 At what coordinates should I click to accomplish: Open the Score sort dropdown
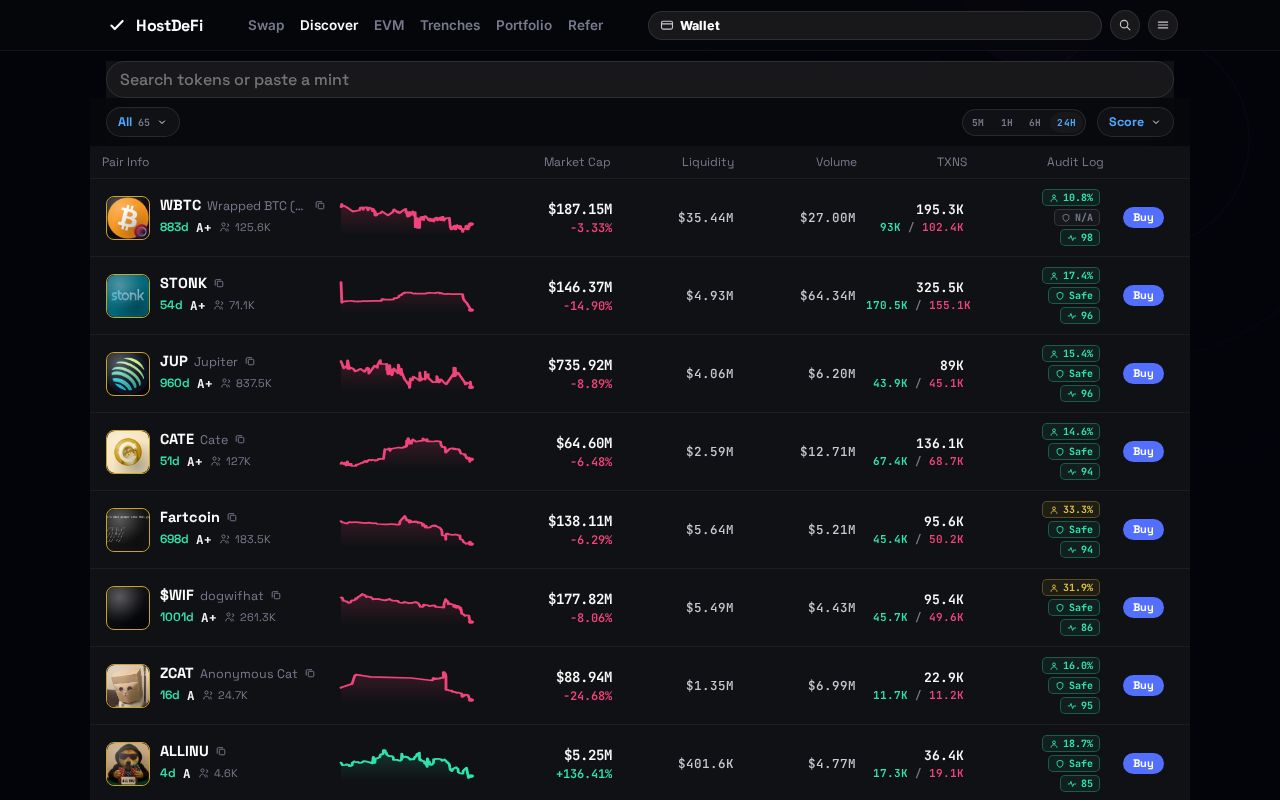(x=1135, y=122)
